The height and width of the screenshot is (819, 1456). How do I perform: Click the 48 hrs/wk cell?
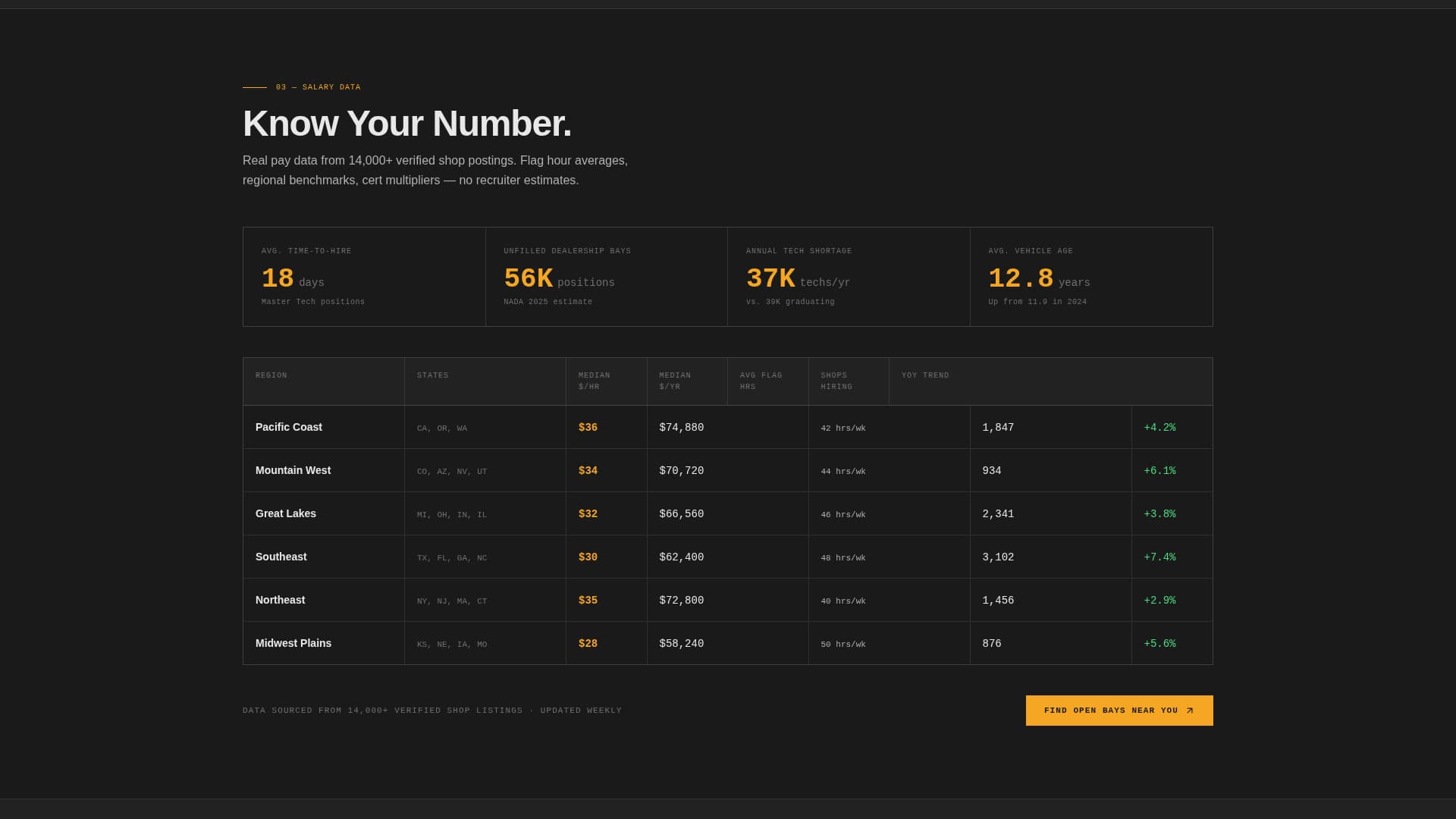tap(890, 557)
